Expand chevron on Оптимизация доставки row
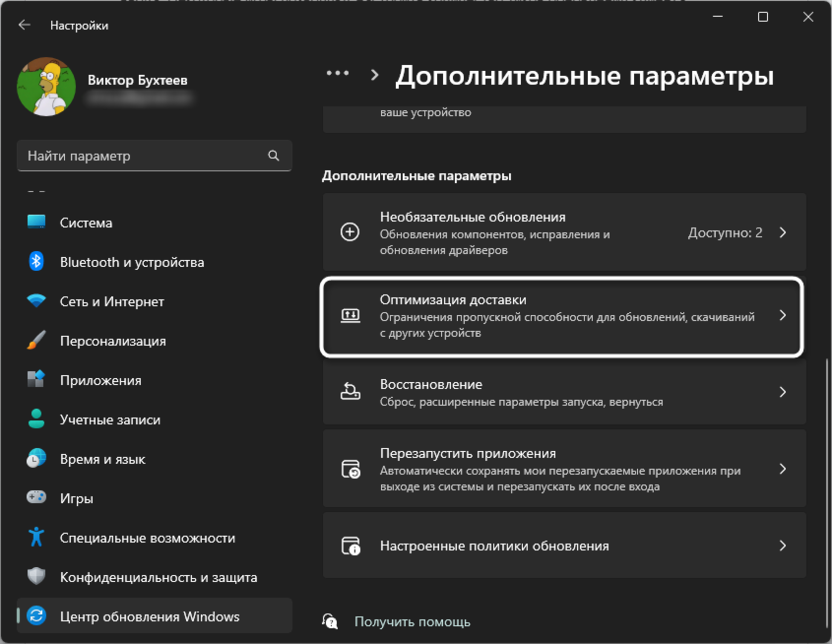Viewport: 832px width, 644px height. pyautogui.click(x=783, y=316)
